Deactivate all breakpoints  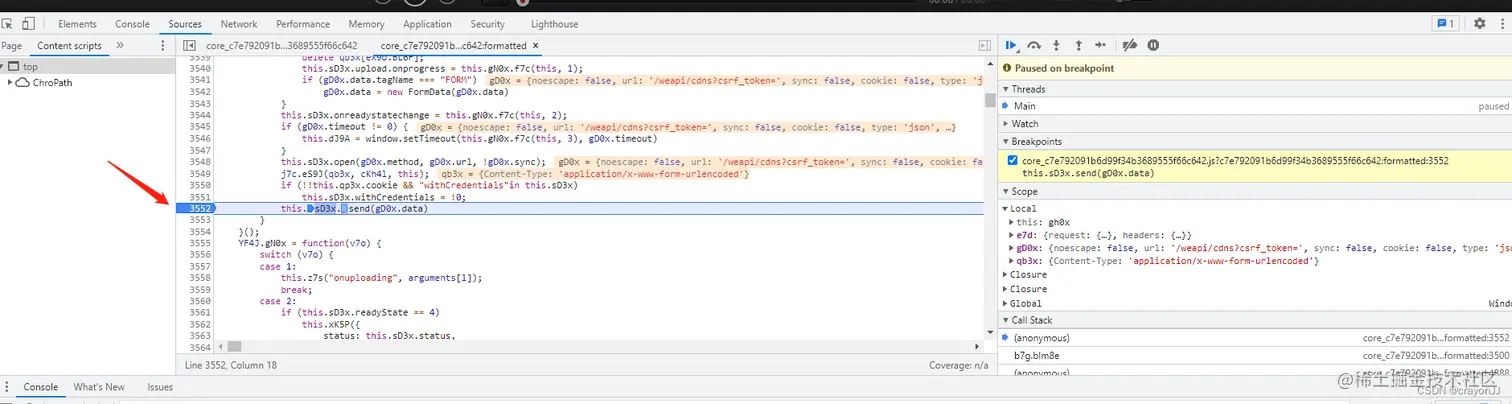click(x=1130, y=45)
